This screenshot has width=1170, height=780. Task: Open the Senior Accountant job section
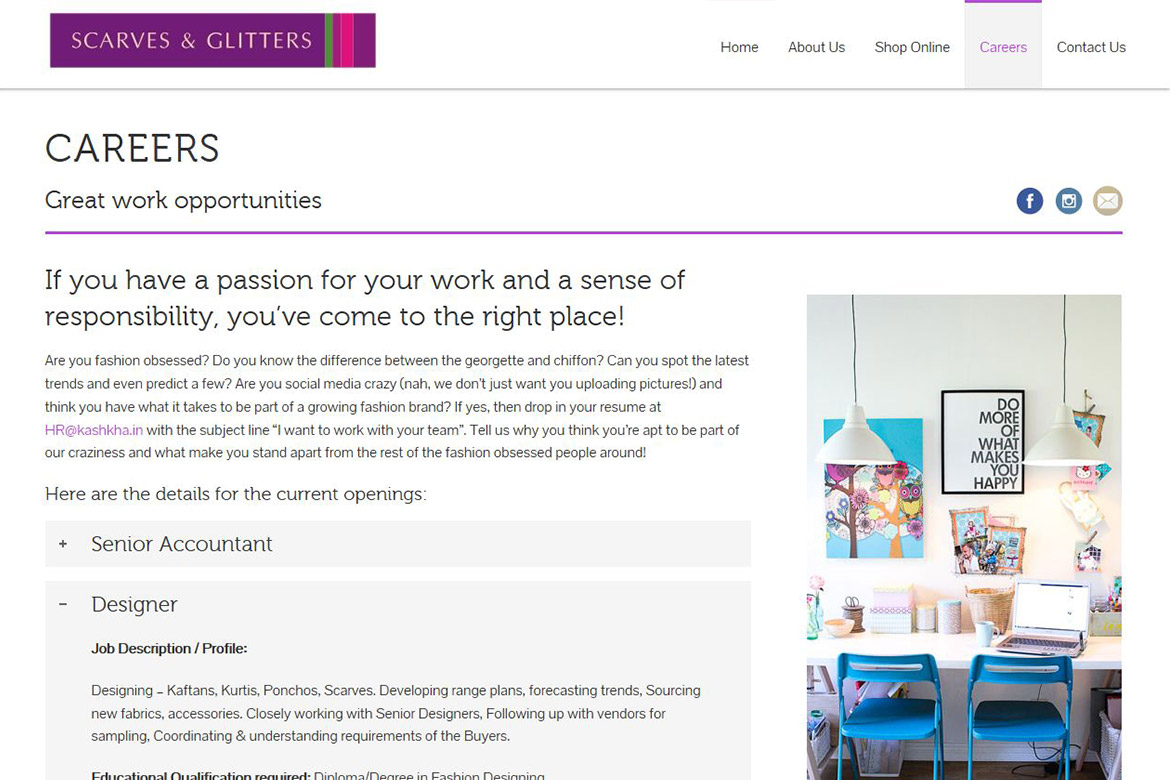pos(182,544)
